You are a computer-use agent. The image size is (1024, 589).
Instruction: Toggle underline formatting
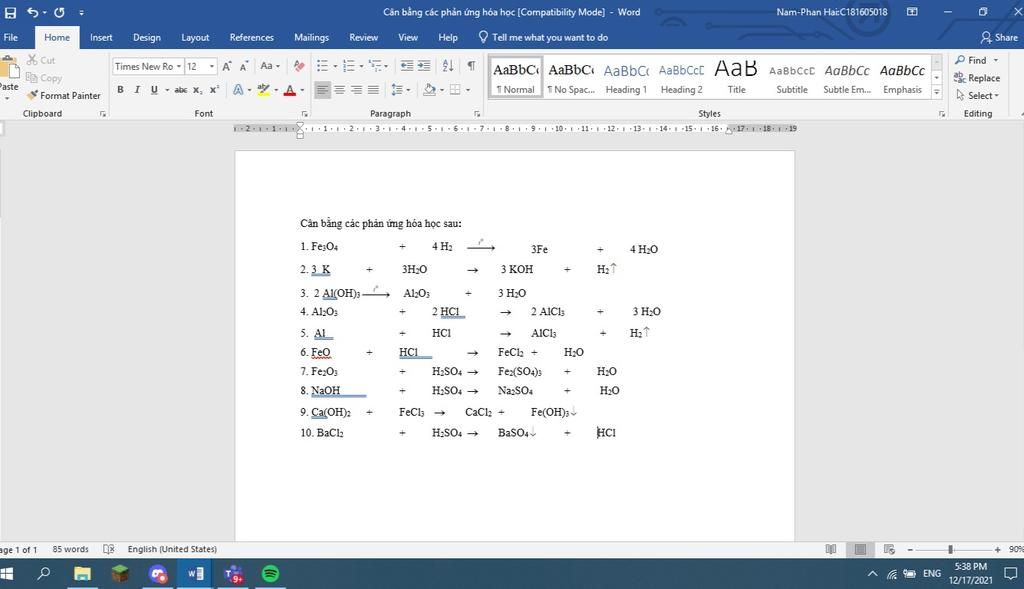pos(154,89)
